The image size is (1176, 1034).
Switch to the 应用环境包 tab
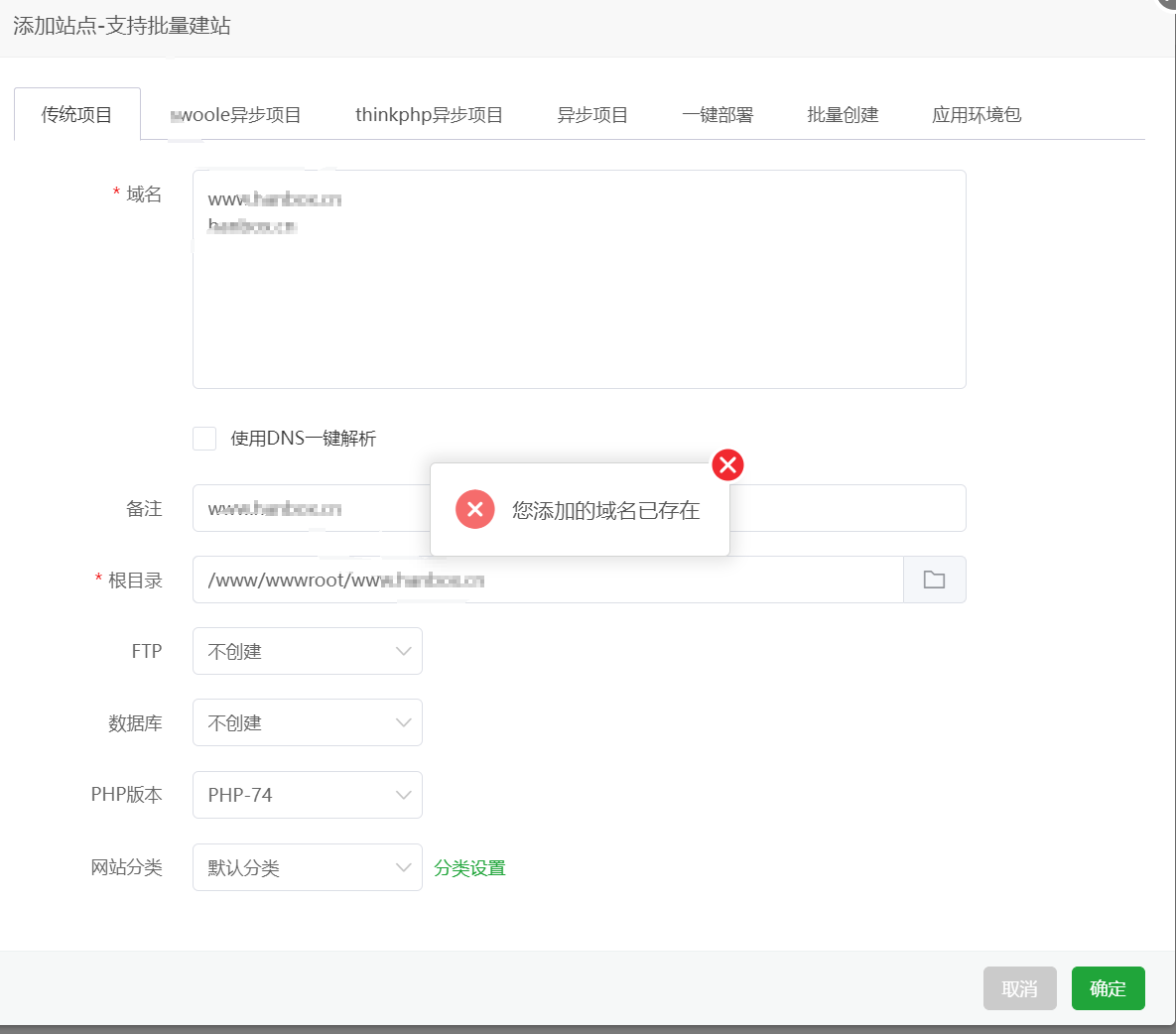(977, 115)
